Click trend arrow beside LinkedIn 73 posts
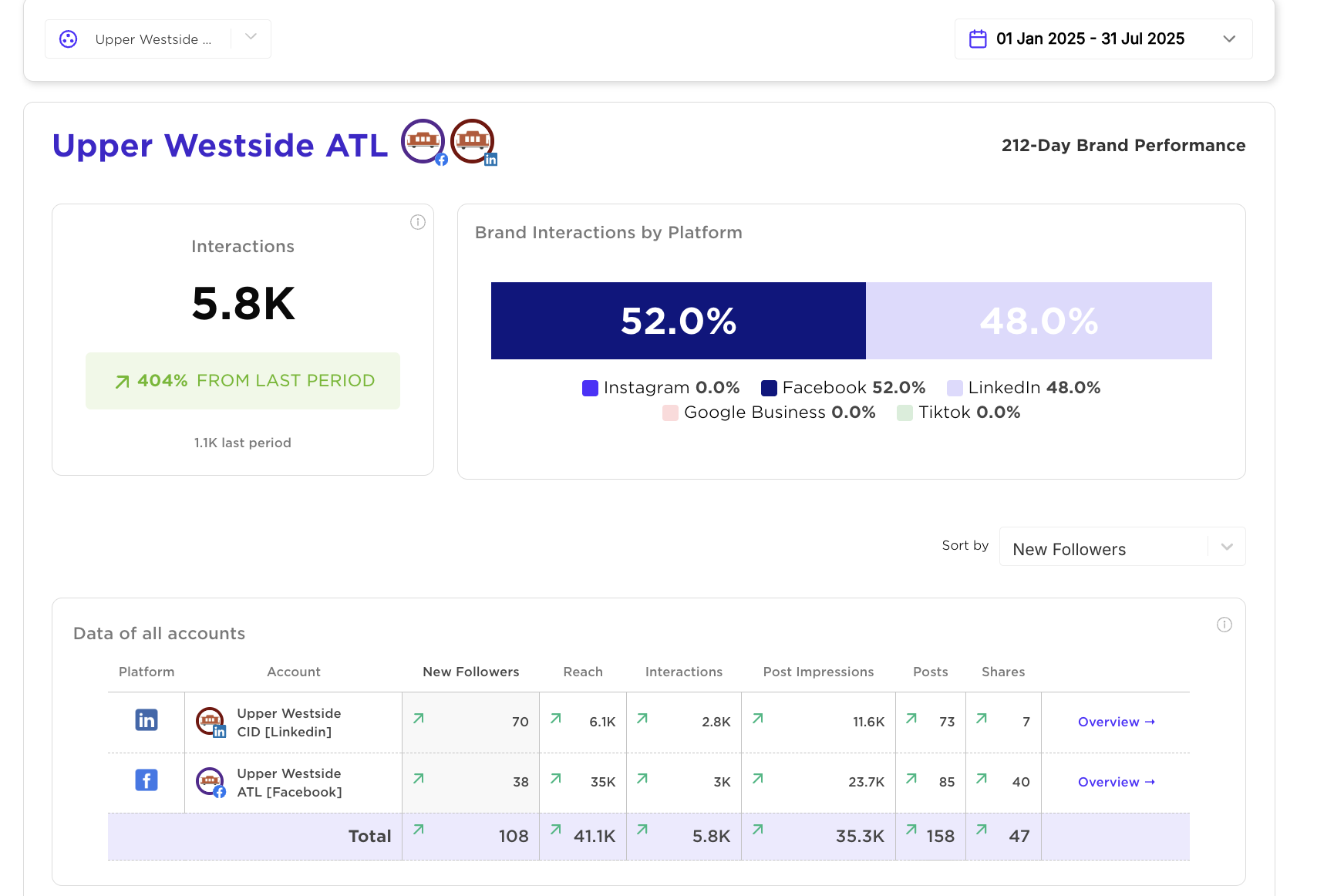Screen dimensions: 1334x896 [x=911, y=718]
